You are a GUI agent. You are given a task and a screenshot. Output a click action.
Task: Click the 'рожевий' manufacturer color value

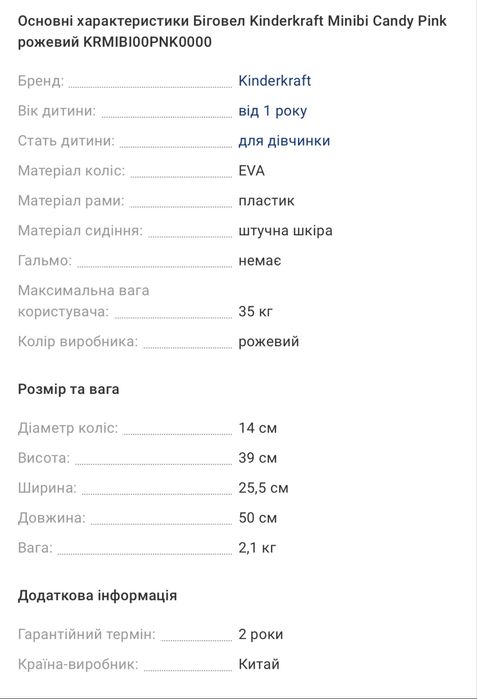pos(269,341)
